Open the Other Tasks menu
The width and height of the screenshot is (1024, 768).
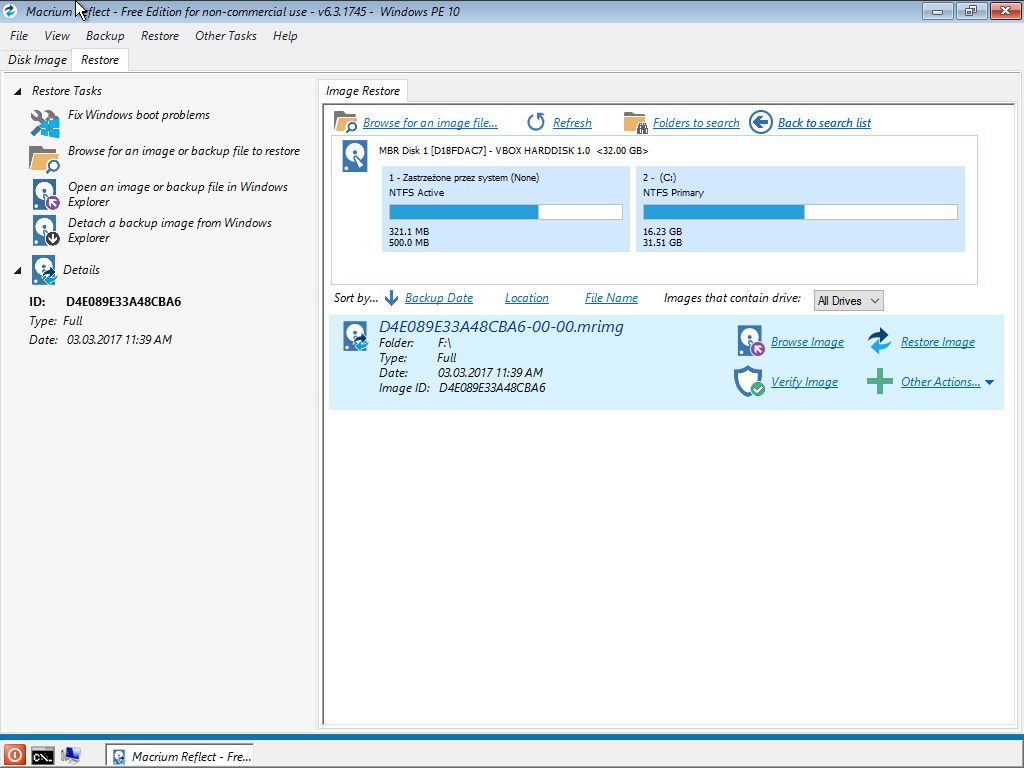tap(225, 36)
